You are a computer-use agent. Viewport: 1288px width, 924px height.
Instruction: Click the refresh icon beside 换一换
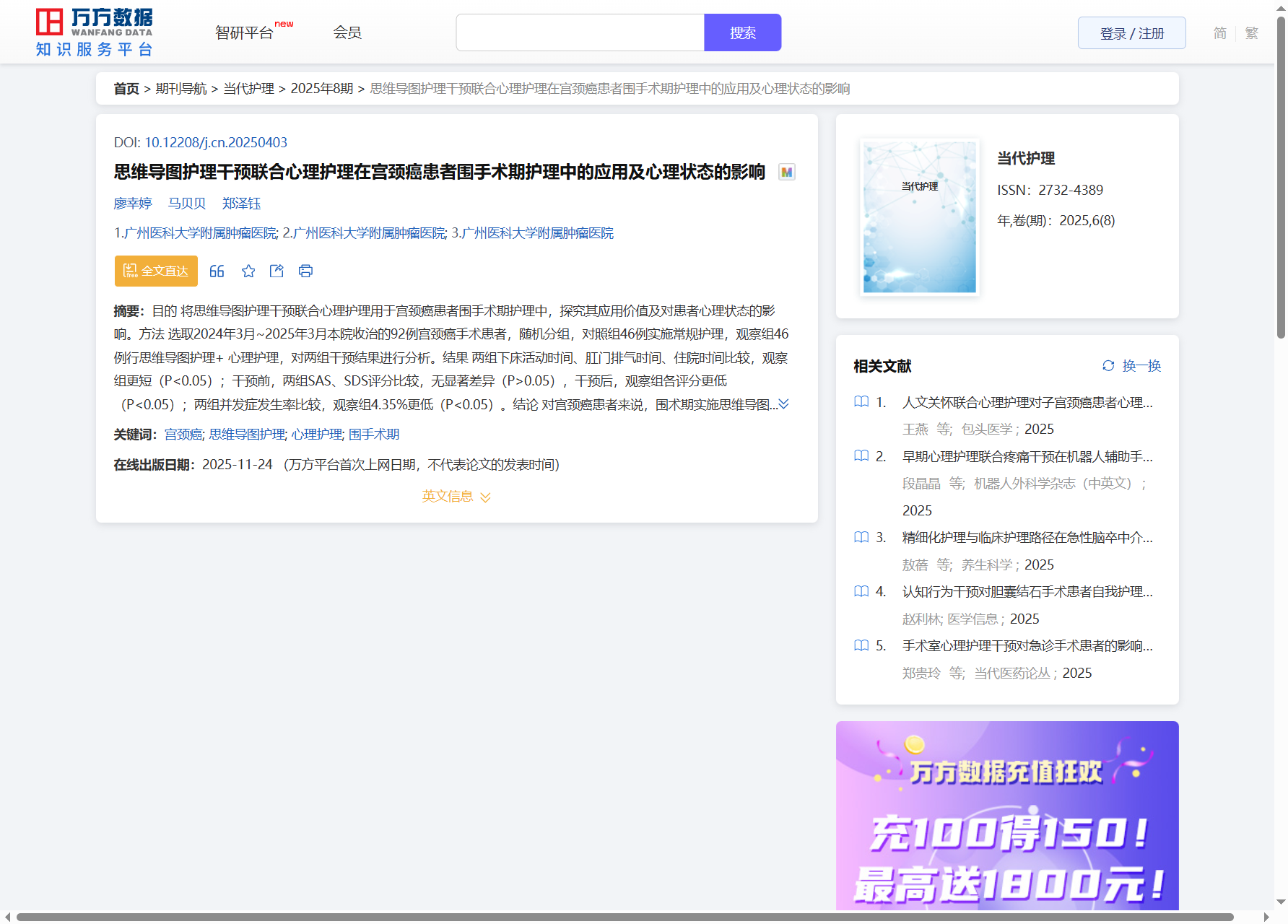pos(1108,366)
